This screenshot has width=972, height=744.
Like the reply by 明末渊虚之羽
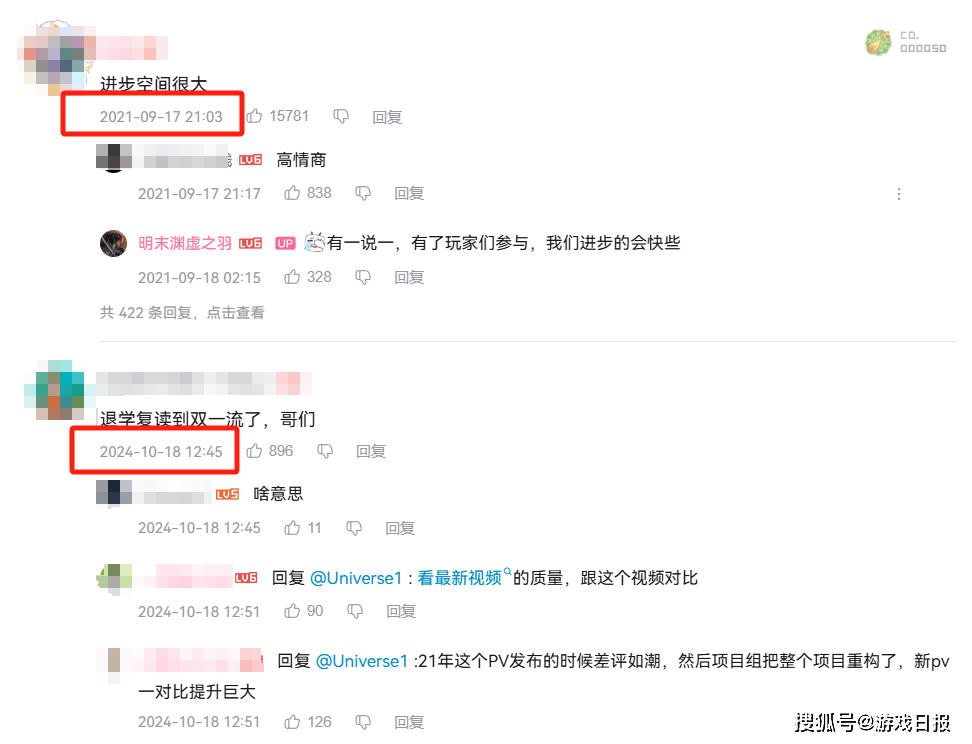292,277
